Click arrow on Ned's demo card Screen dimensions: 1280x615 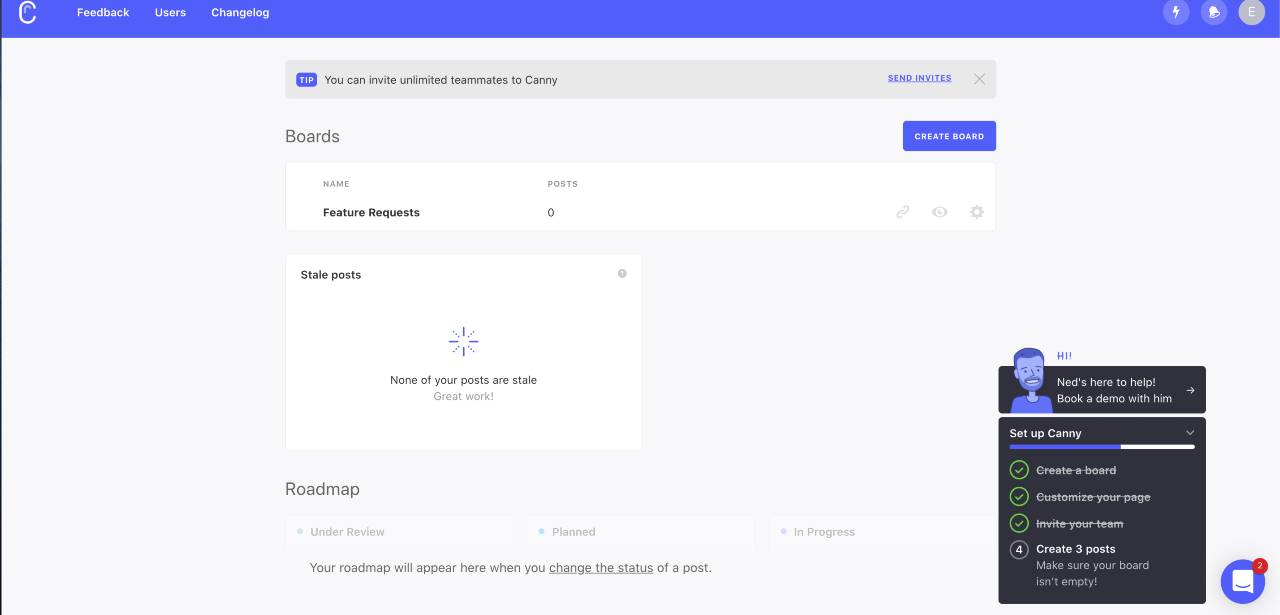coord(1190,390)
